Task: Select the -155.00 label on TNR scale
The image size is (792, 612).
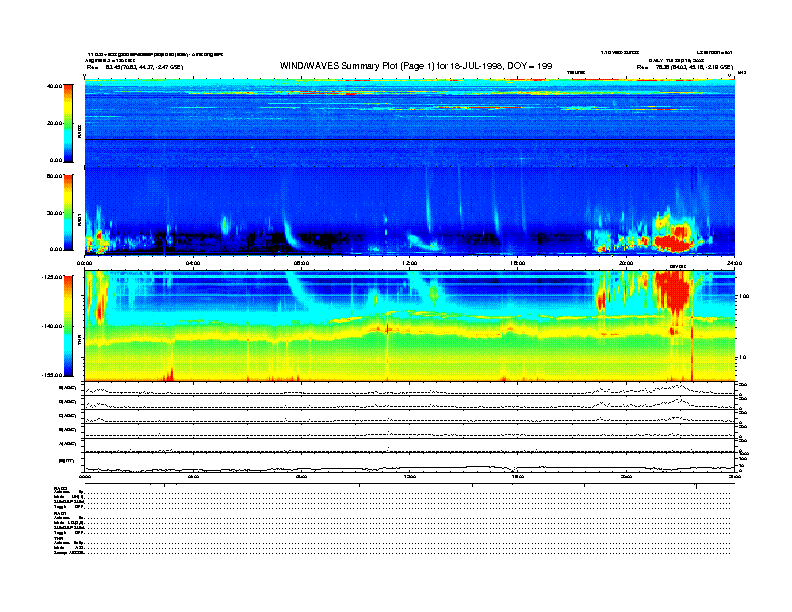Action: click(52, 375)
